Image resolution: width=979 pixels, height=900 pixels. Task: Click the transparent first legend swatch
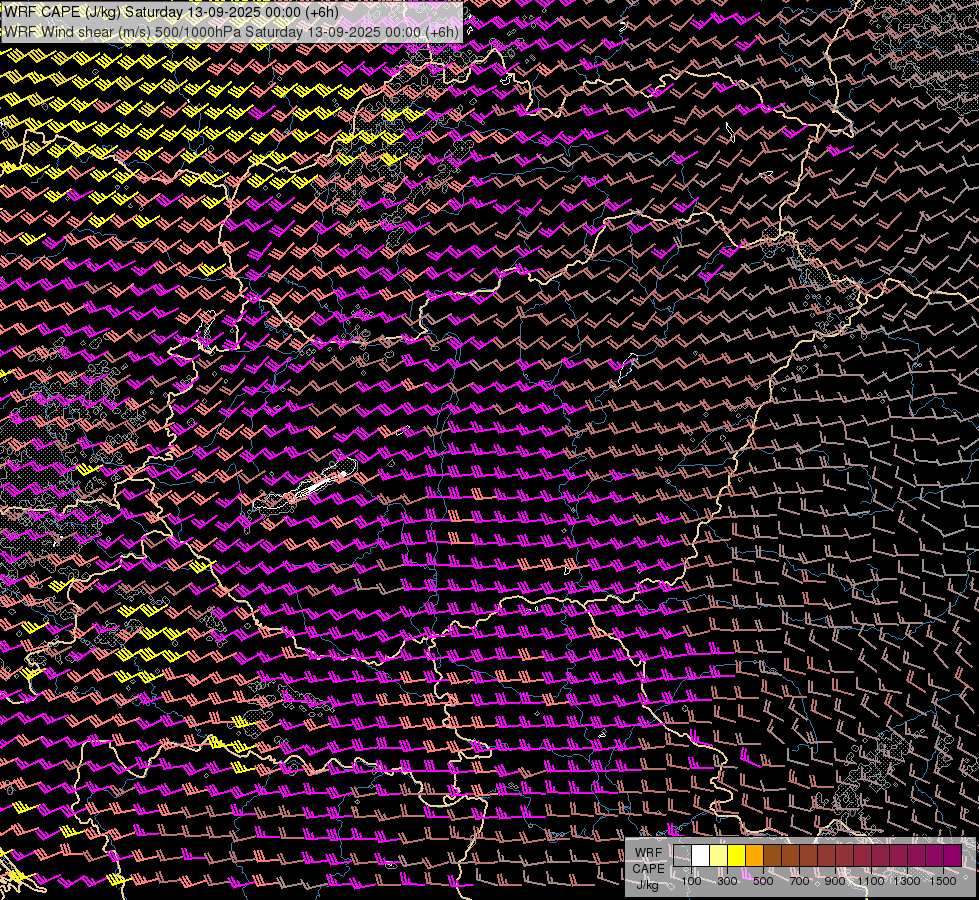[x=682, y=855]
